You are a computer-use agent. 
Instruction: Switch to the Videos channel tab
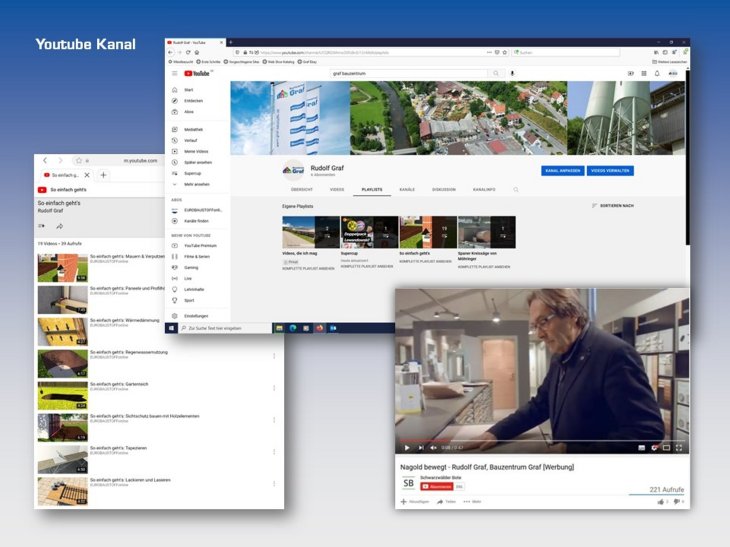[x=337, y=189]
